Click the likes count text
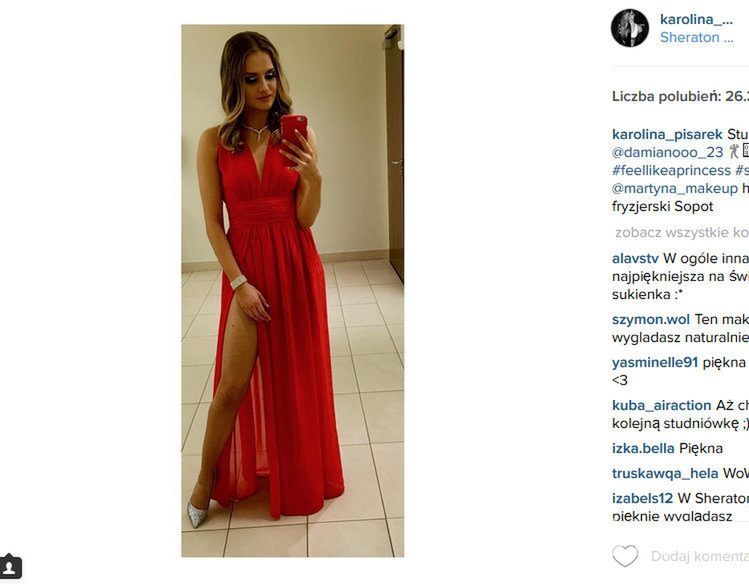The height and width of the screenshot is (584, 749). pyautogui.click(x=680, y=96)
